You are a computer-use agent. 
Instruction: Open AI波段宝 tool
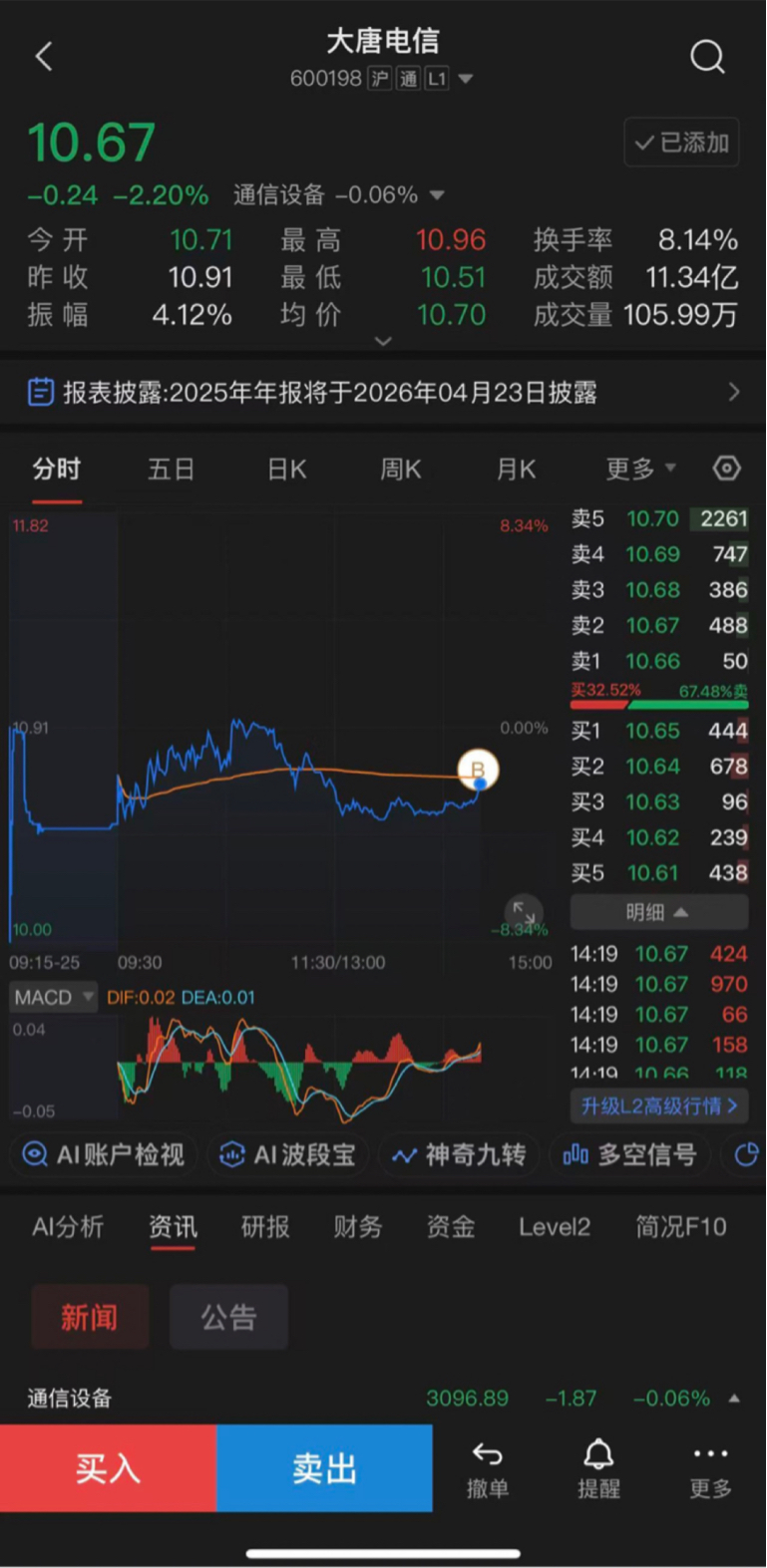click(288, 1154)
